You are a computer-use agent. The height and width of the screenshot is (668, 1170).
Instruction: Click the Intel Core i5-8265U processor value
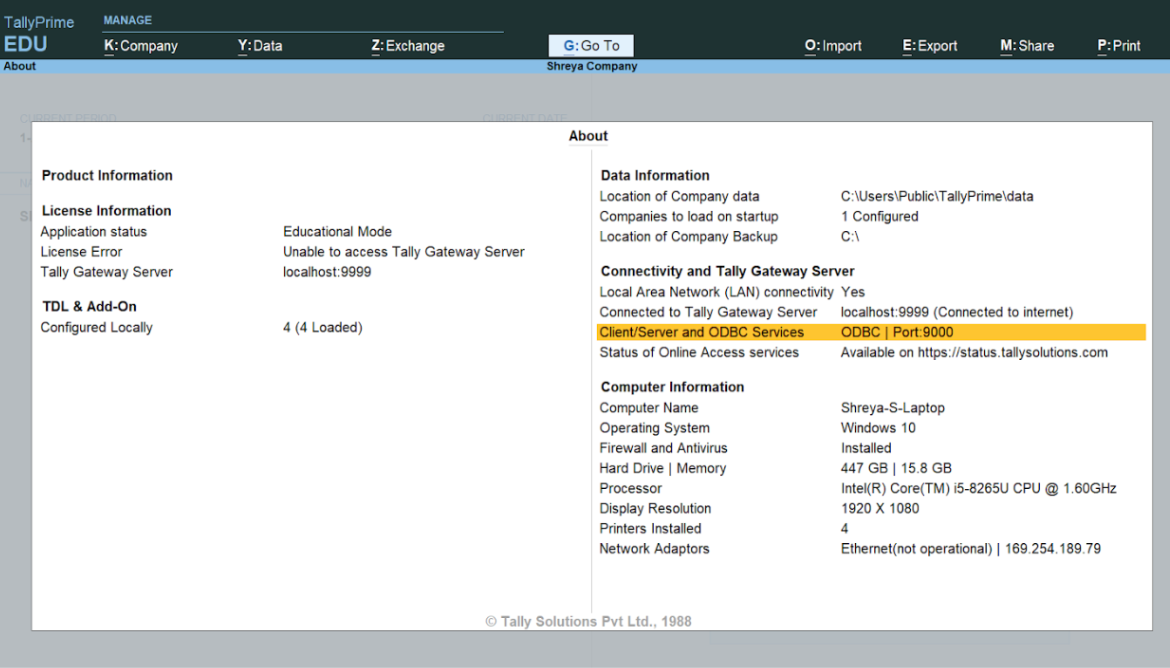tap(978, 488)
